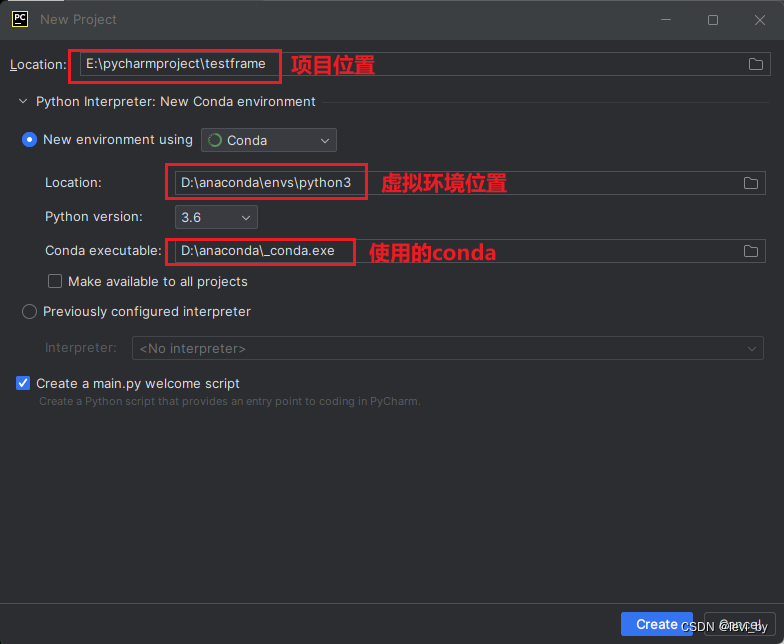The width and height of the screenshot is (784, 644).
Task: Maximize the New Project window
Action: [x=712, y=20]
